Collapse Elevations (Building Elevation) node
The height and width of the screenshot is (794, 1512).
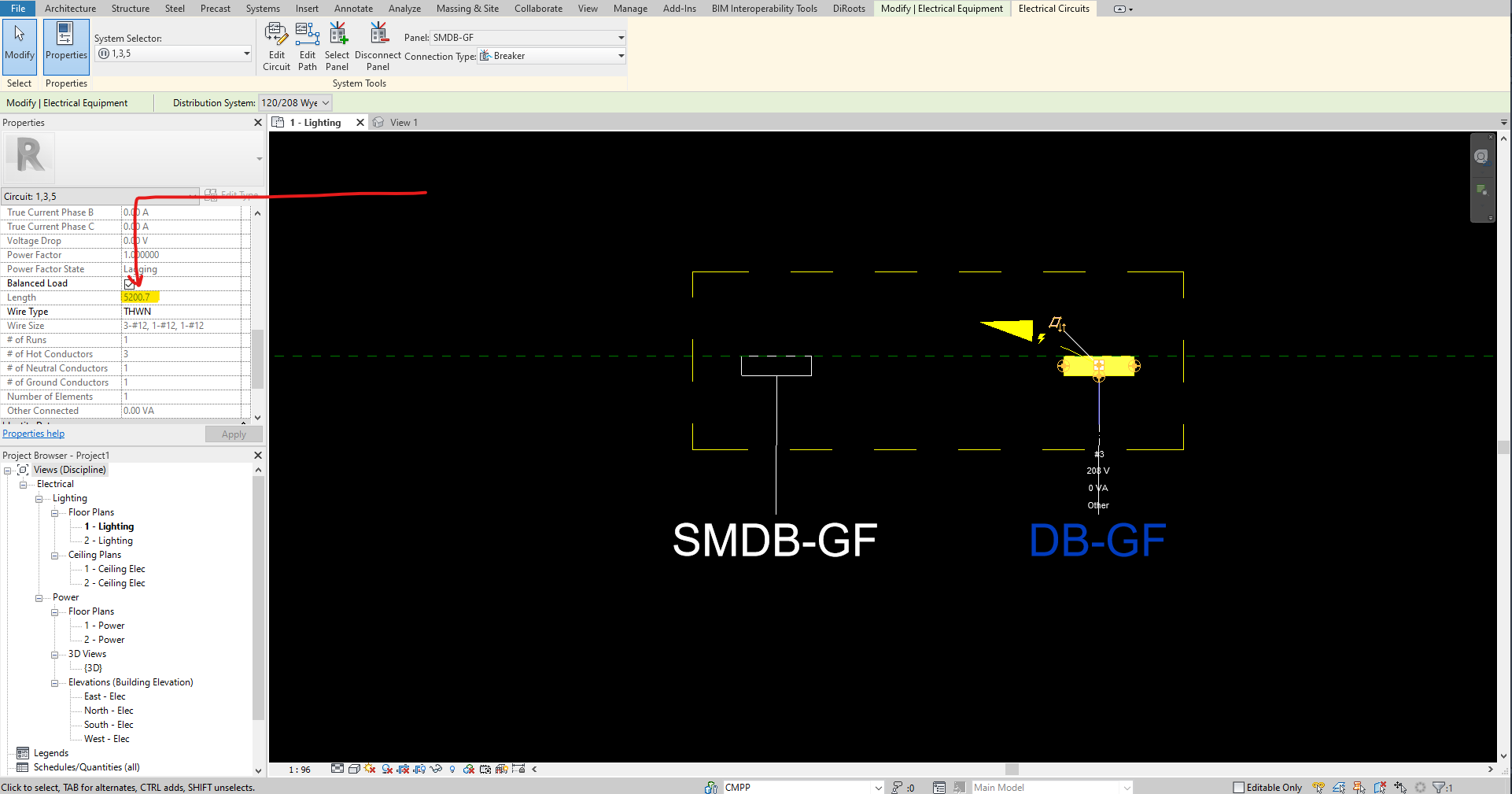(x=55, y=682)
